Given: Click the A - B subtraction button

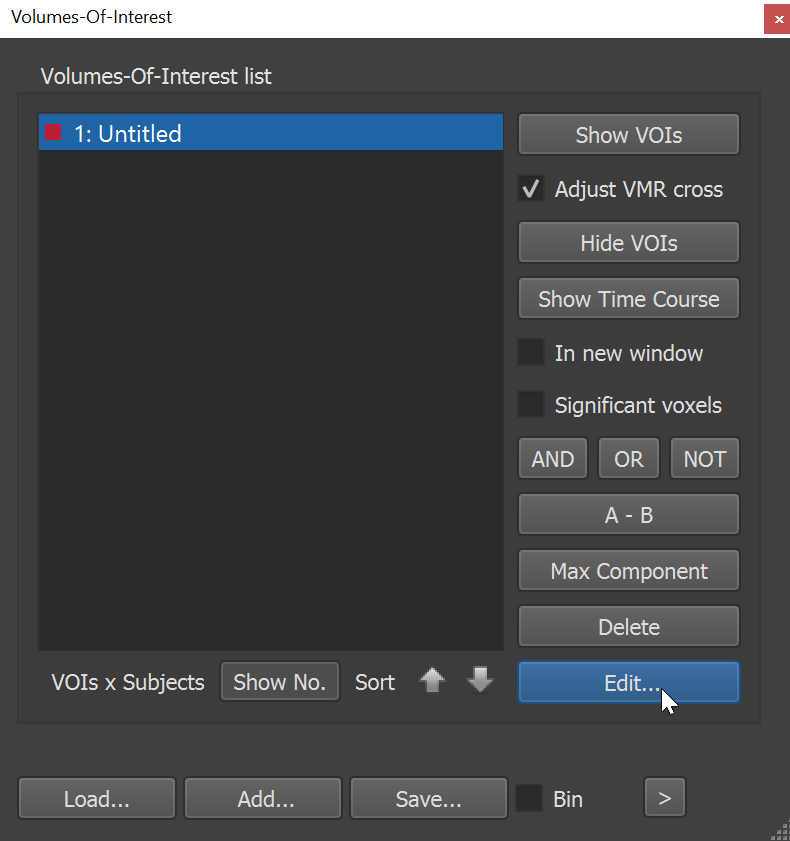Looking at the screenshot, I should click(628, 515).
